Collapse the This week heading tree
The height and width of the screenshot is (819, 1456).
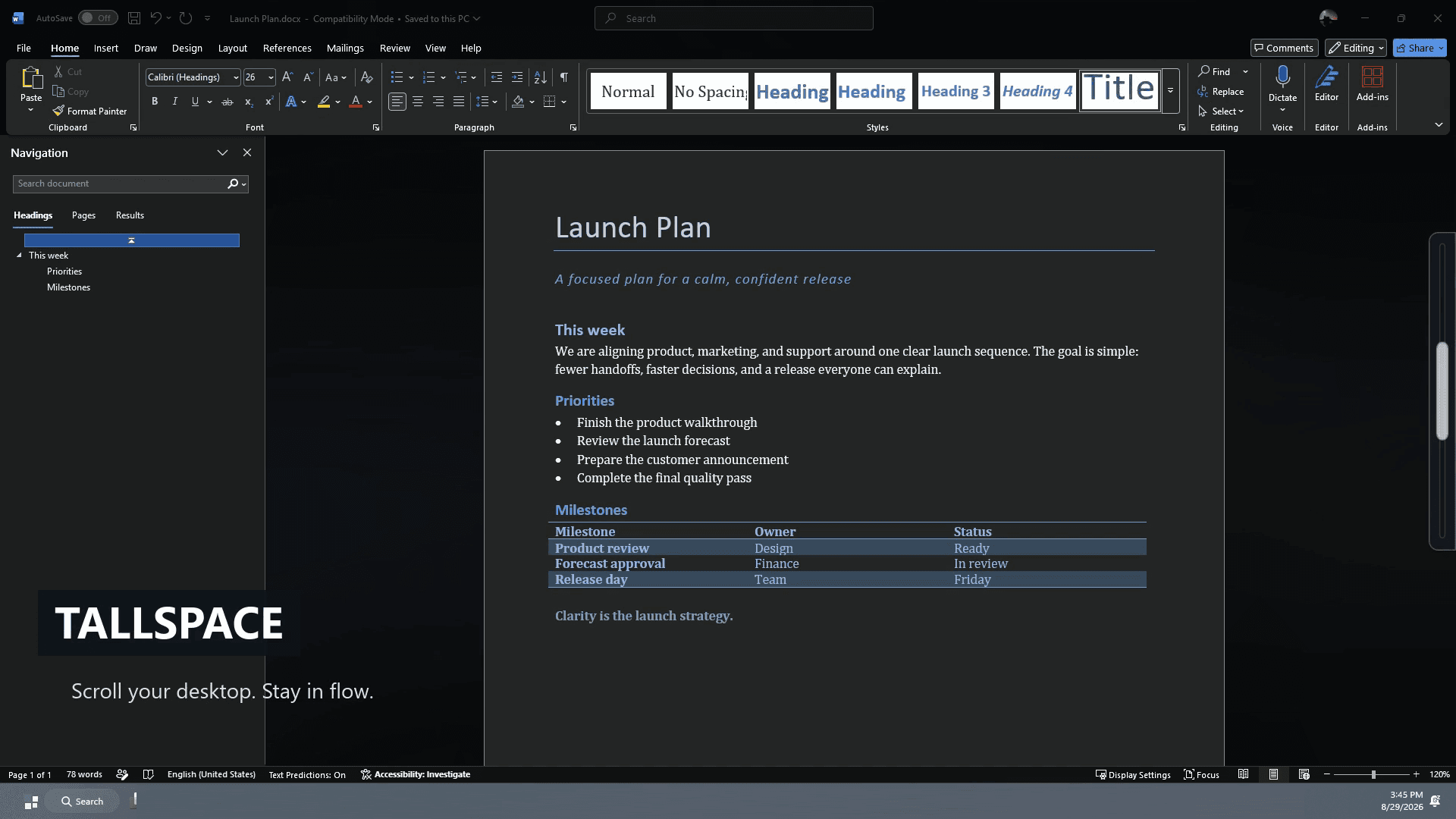coord(20,256)
